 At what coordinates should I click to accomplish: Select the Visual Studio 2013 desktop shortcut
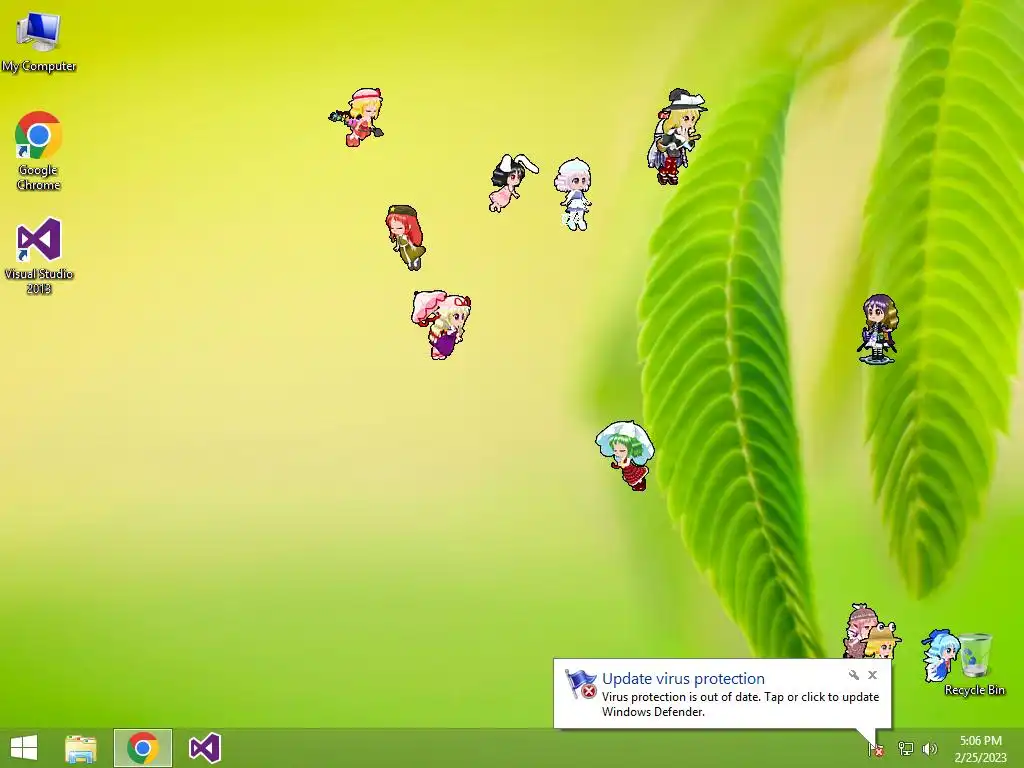(x=39, y=256)
